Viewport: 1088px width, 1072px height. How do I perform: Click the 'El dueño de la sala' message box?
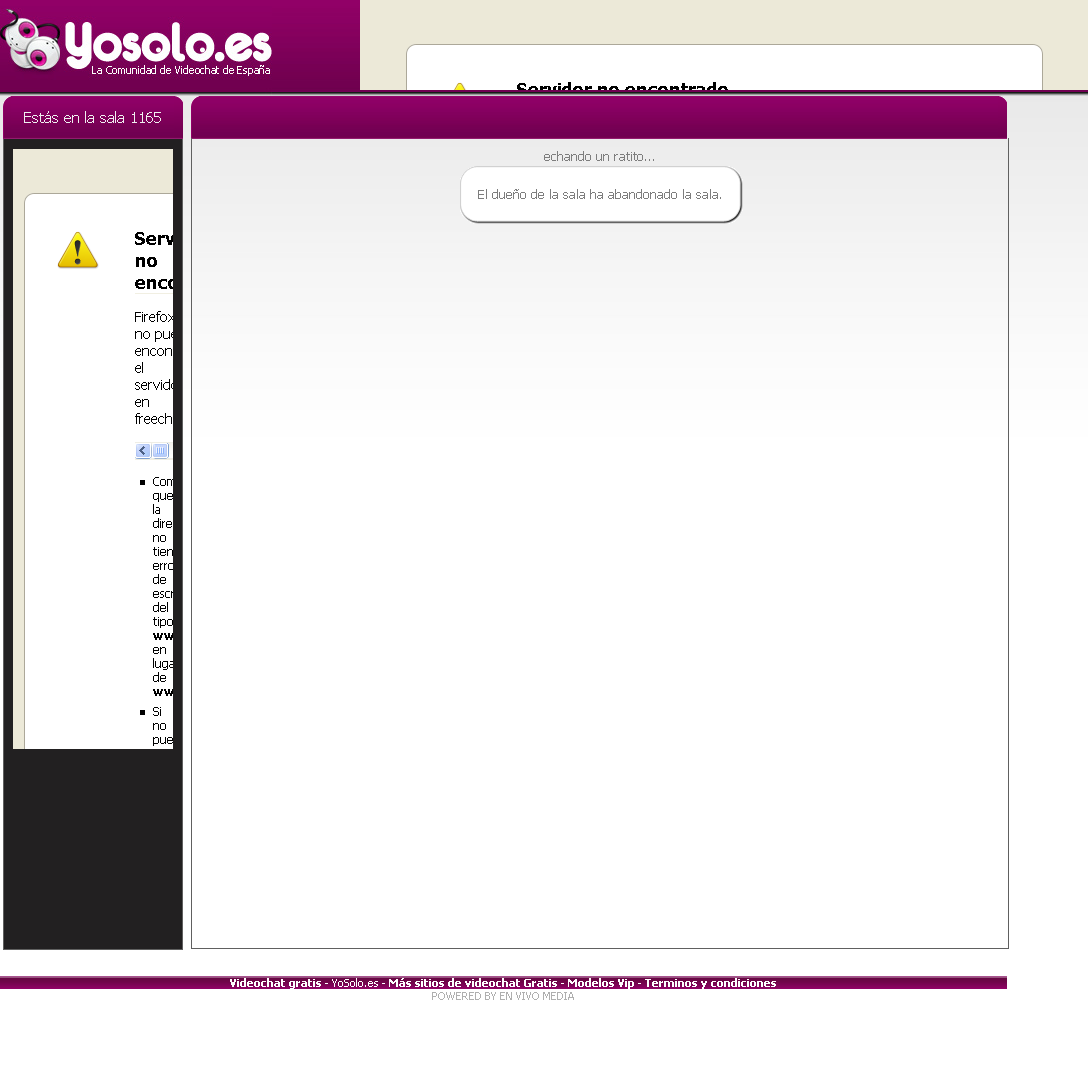point(600,194)
